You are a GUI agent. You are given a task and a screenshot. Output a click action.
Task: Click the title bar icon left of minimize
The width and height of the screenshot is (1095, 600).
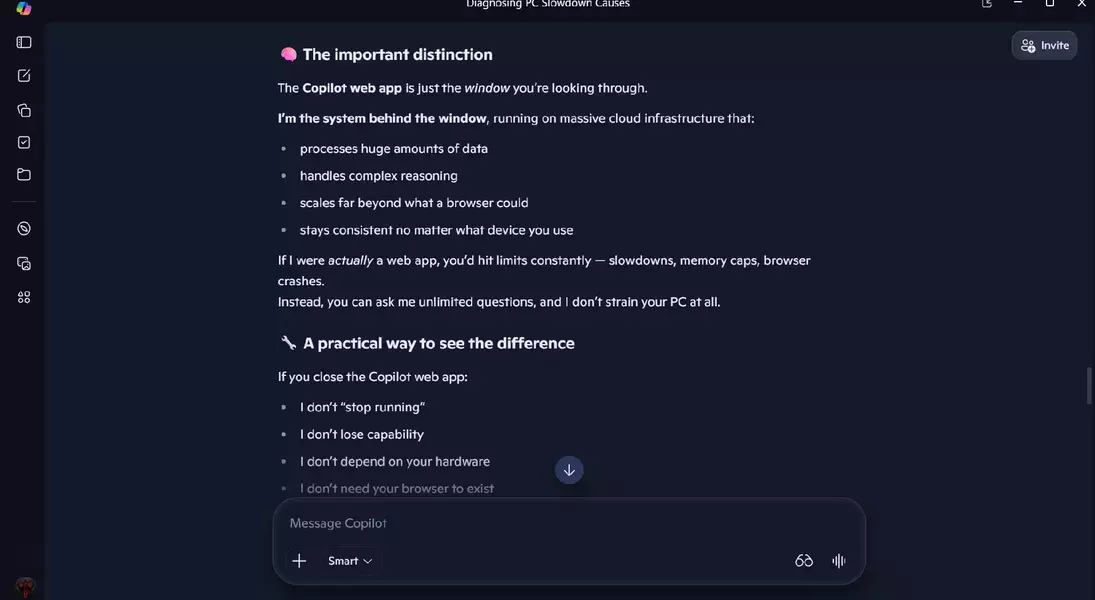[x=987, y=4]
